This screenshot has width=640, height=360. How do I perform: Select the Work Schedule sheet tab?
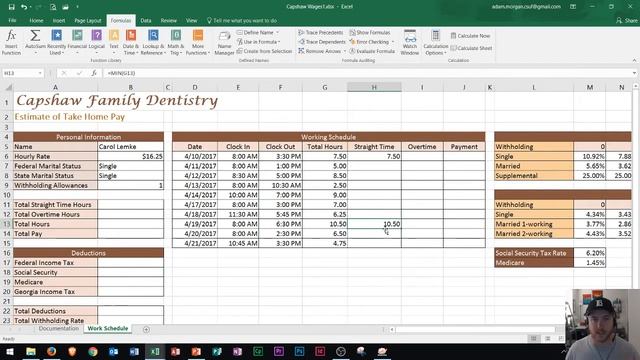click(108, 329)
